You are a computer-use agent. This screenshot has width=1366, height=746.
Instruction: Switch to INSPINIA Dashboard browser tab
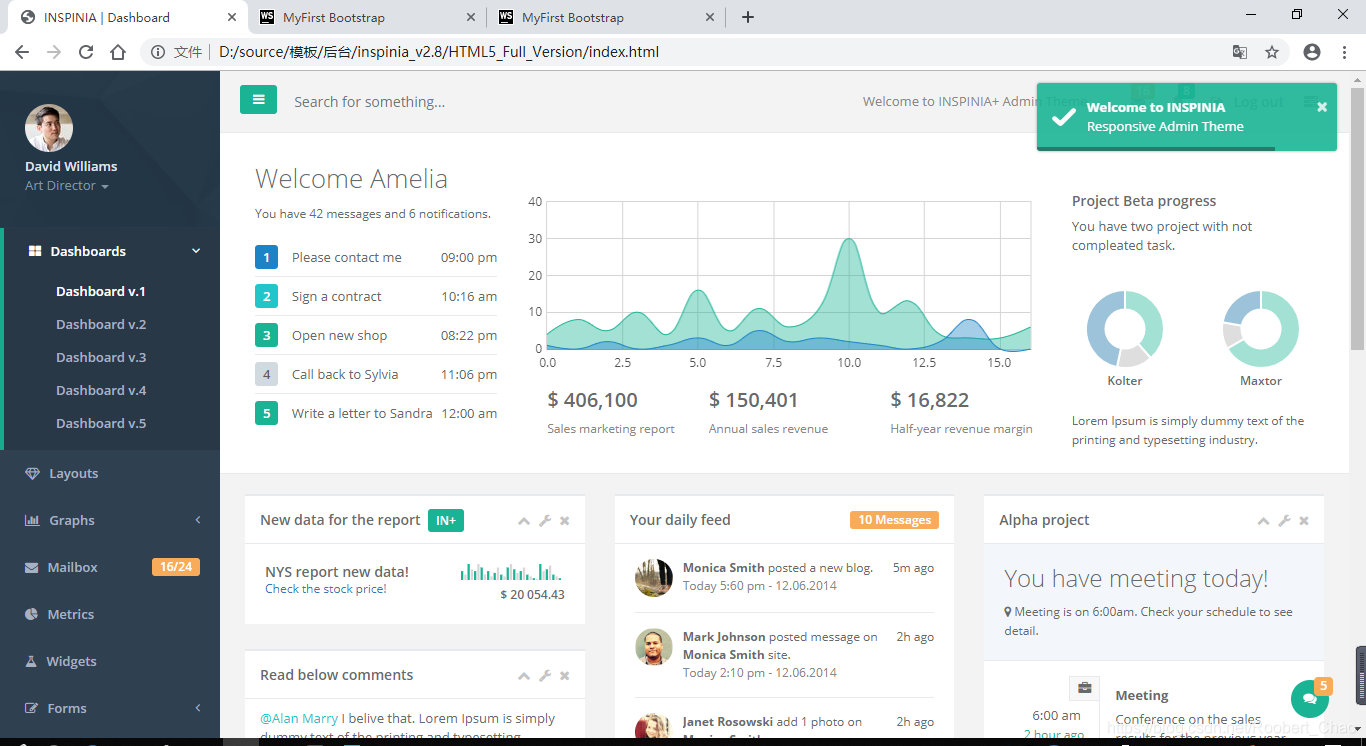[x=125, y=17]
